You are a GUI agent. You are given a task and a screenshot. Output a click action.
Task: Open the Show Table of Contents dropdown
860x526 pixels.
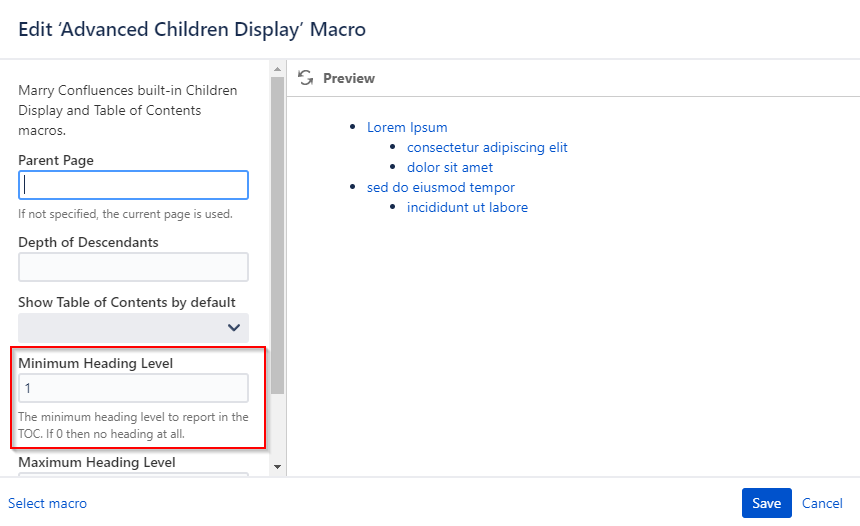click(x=133, y=327)
